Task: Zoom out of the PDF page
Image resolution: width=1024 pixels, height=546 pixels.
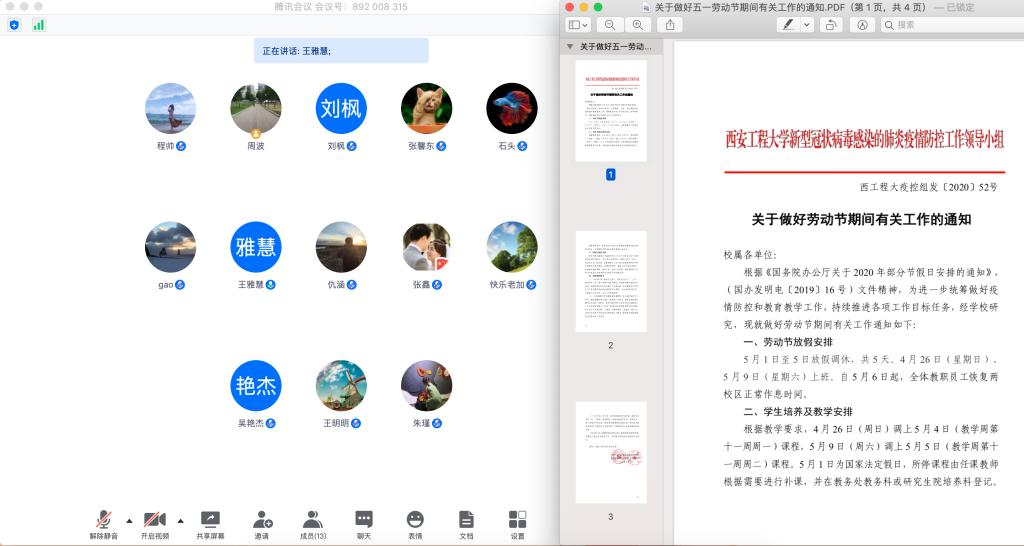Action: click(x=609, y=25)
